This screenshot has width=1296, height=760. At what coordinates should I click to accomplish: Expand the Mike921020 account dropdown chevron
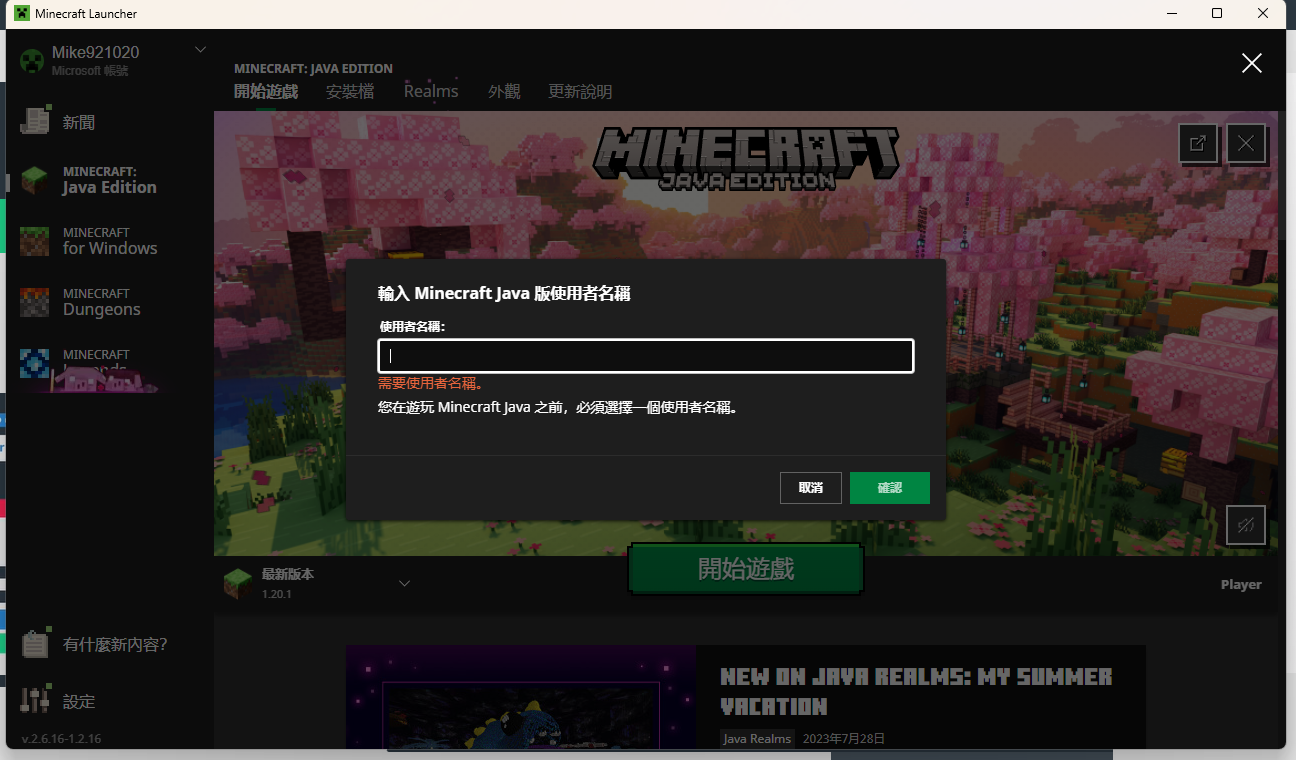(x=200, y=50)
